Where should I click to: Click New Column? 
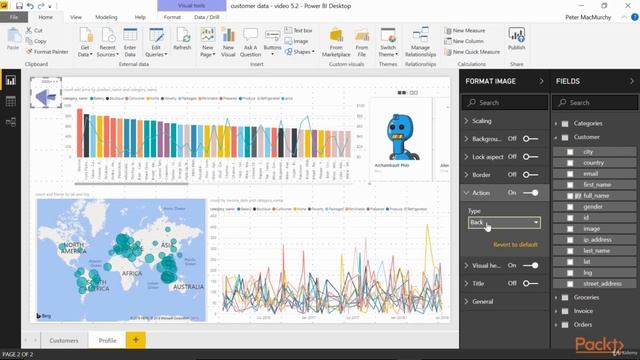click(x=464, y=41)
